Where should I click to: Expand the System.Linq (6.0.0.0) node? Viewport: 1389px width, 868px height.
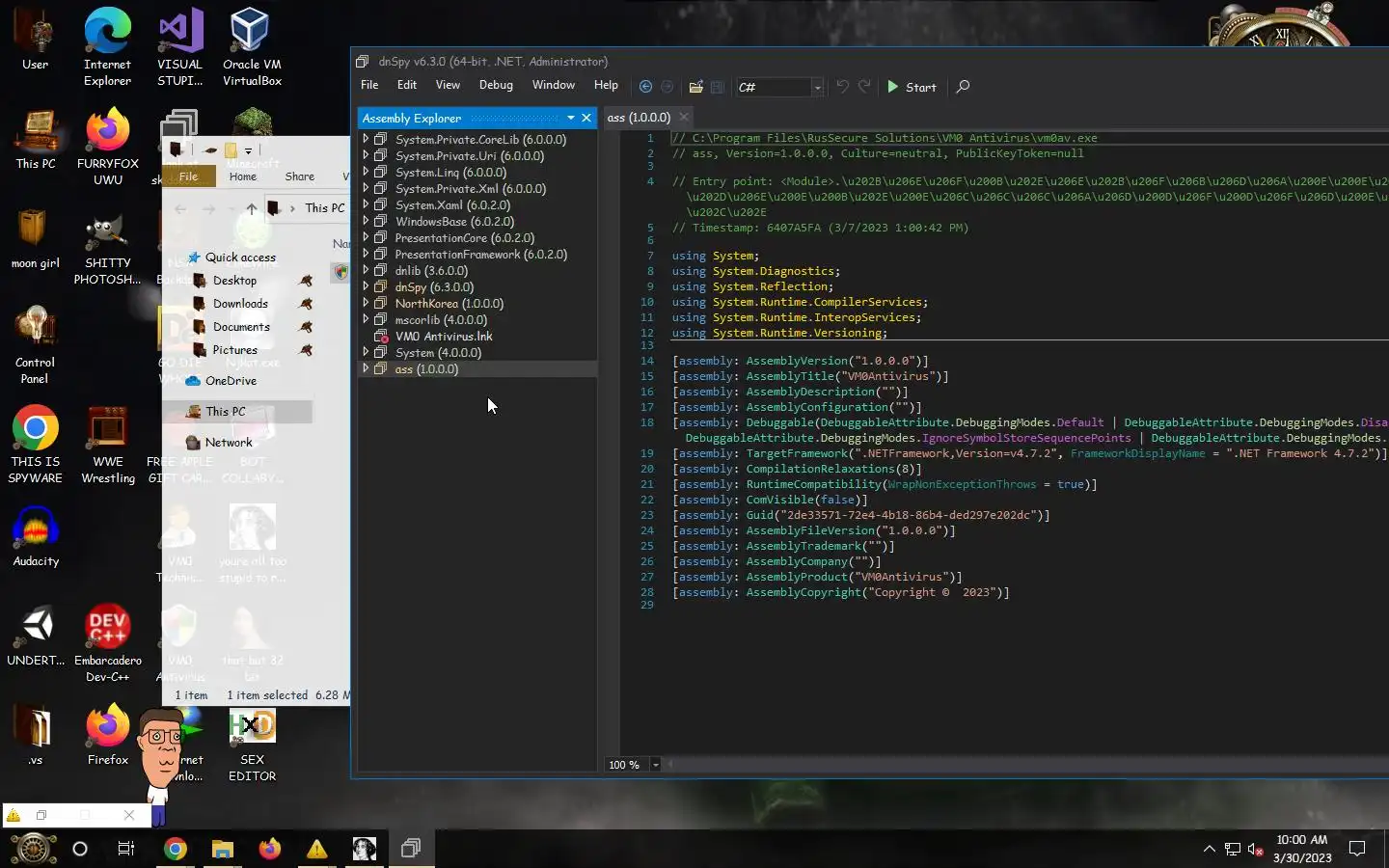click(x=366, y=172)
